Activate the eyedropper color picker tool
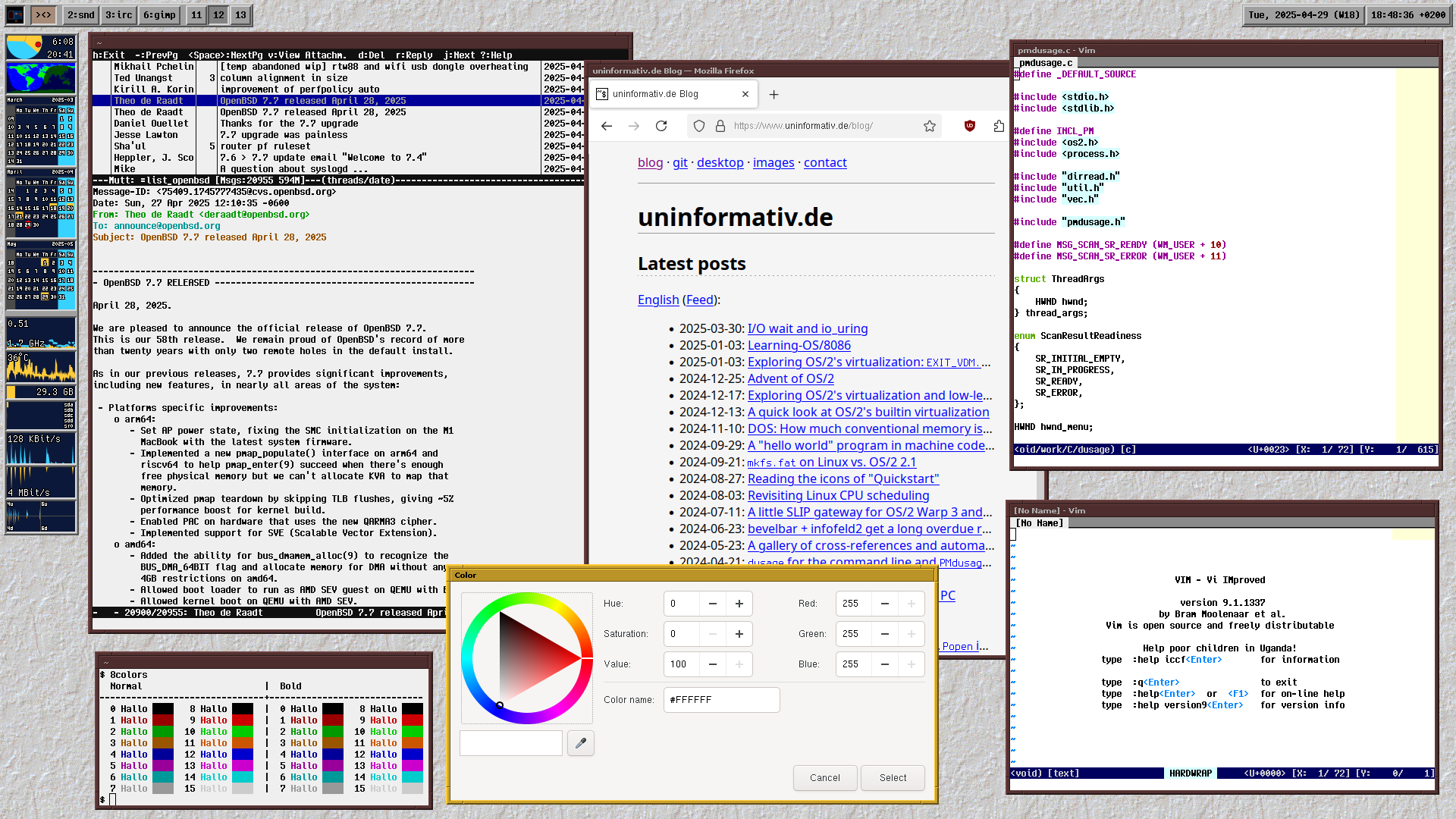 point(581,743)
